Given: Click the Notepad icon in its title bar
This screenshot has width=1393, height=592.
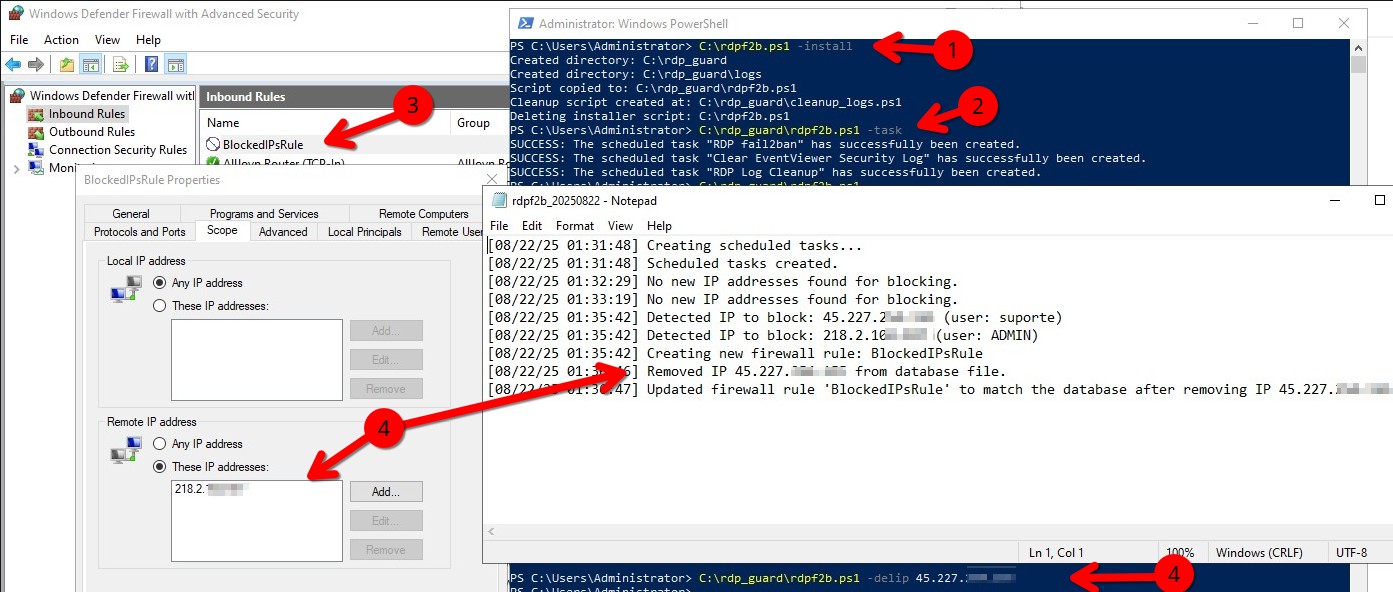Looking at the screenshot, I should click(x=499, y=200).
